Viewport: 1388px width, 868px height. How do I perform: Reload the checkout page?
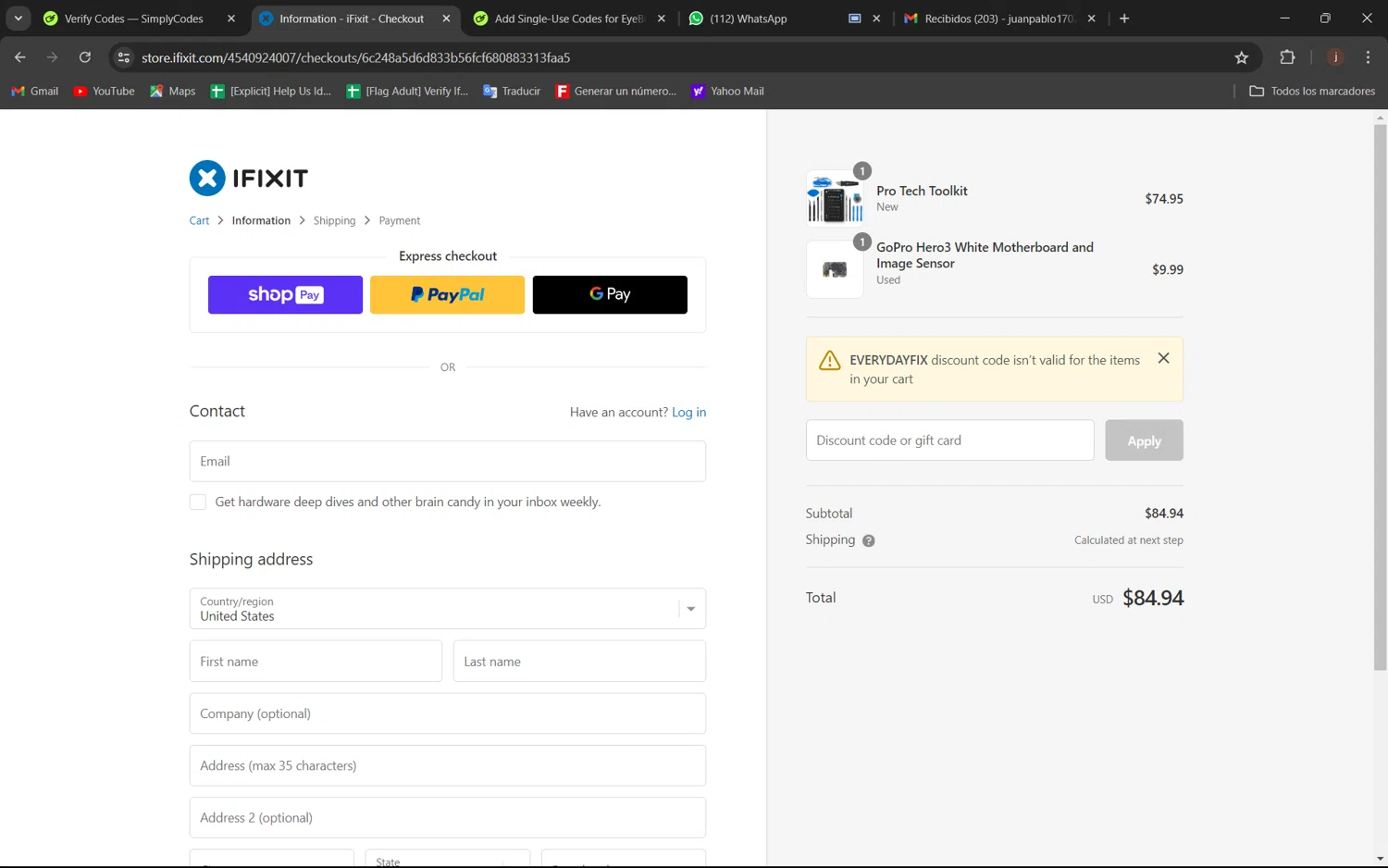85,57
